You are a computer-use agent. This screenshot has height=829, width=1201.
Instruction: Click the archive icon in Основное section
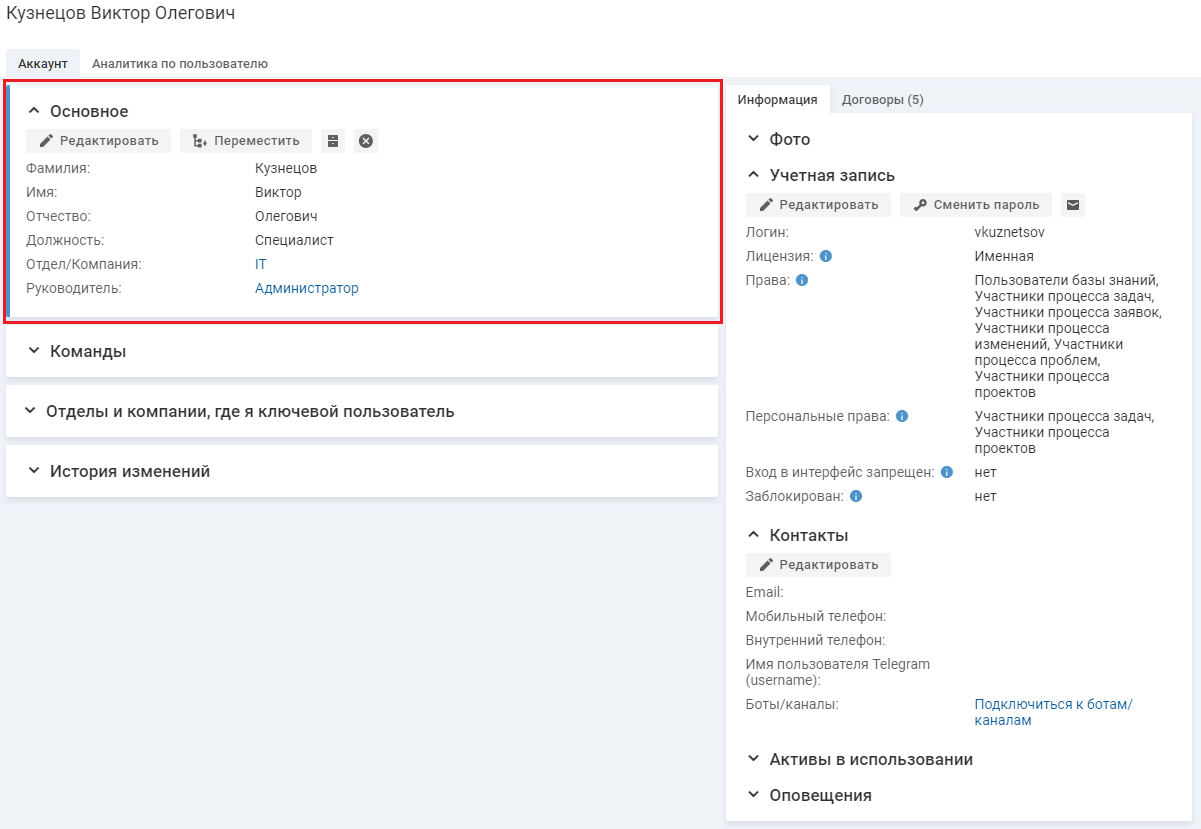point(333,141)
